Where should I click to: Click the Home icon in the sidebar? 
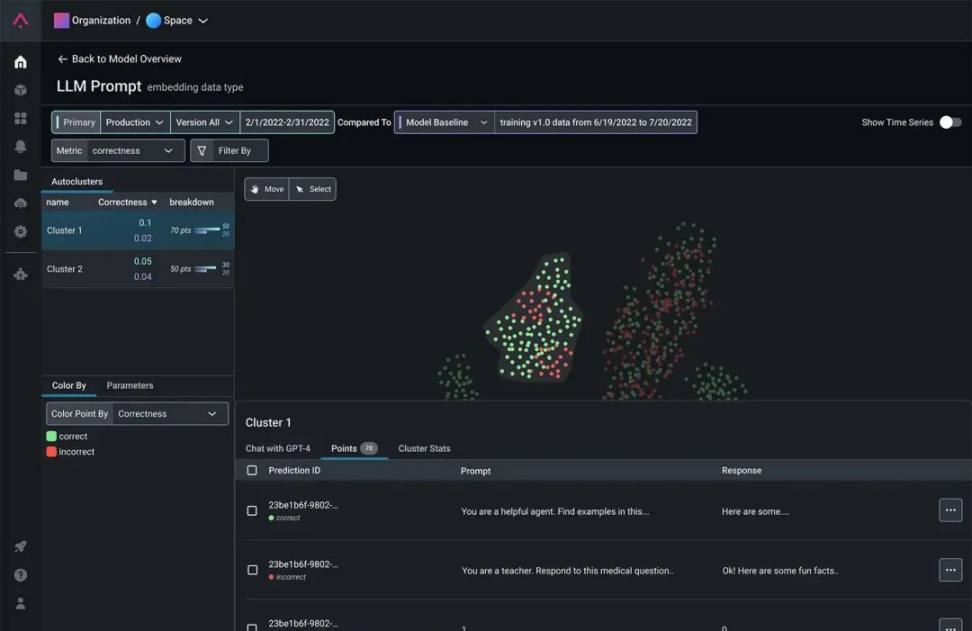tap(20, 62)
